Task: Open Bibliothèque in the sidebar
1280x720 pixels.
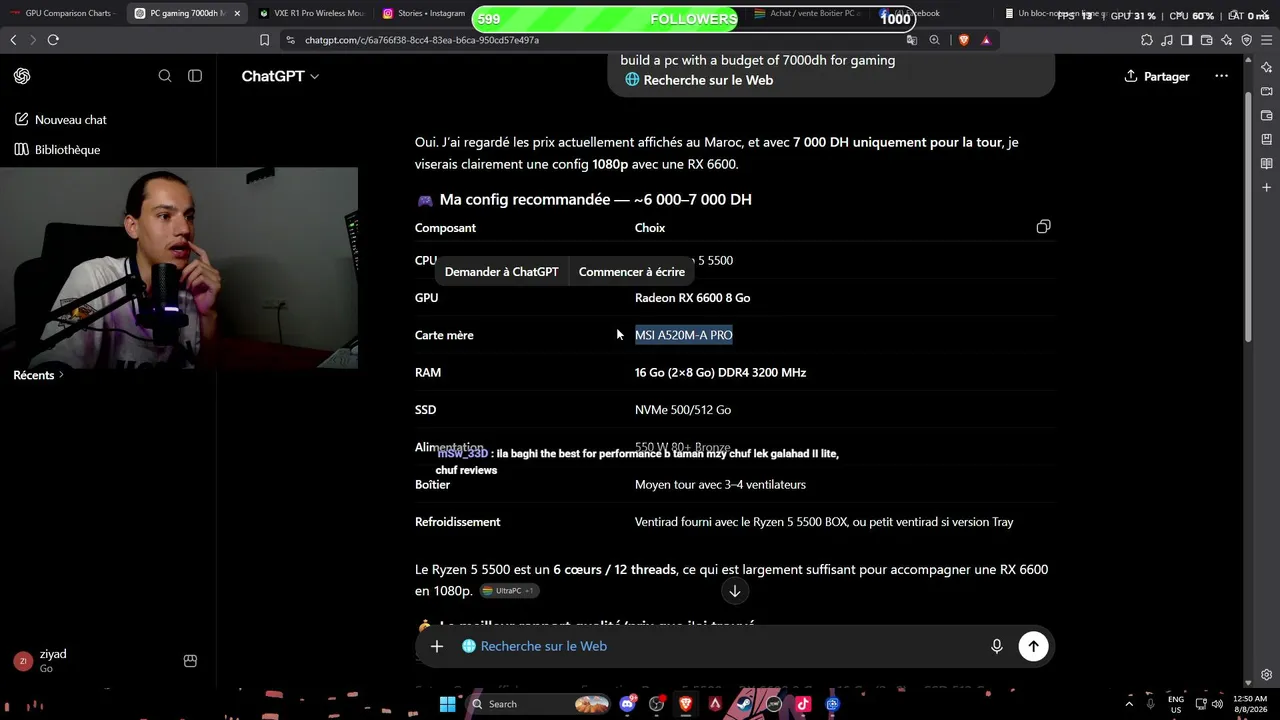Action: coord(58,149)
